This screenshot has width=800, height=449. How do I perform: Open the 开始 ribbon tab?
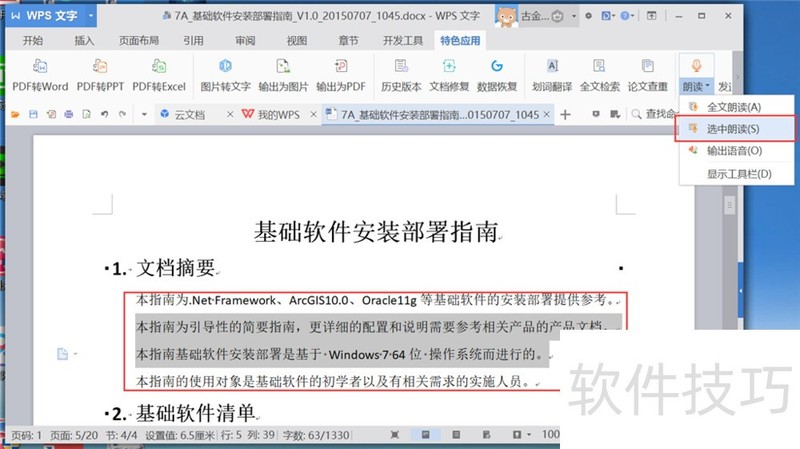coord(33,40)
